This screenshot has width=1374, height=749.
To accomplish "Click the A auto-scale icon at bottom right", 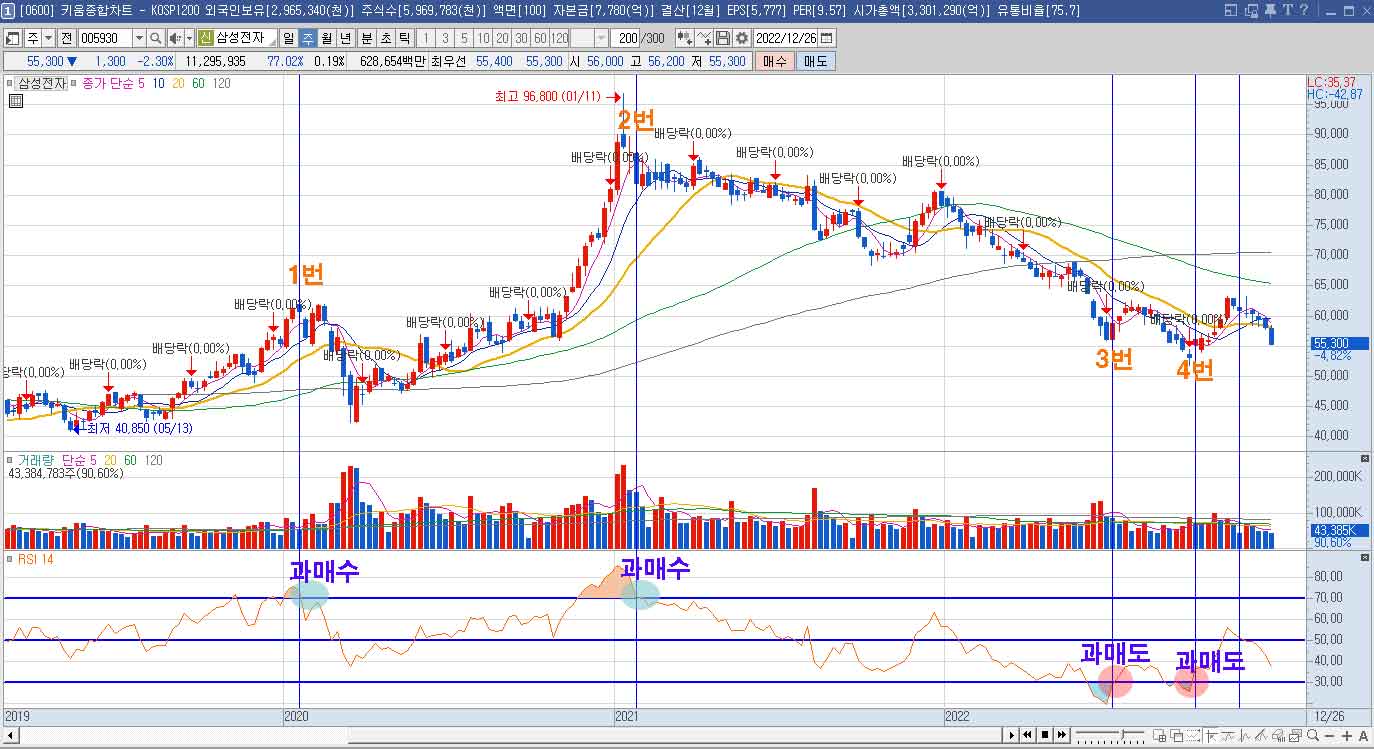I will pyautogui.click(x=1363, y=736).
